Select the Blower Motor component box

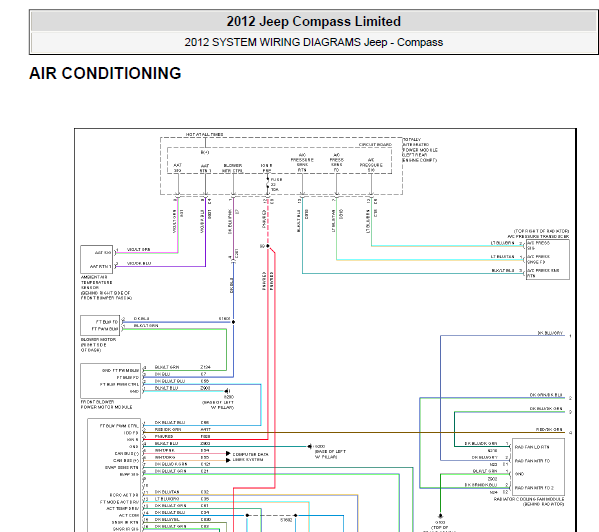click(100, 325)
